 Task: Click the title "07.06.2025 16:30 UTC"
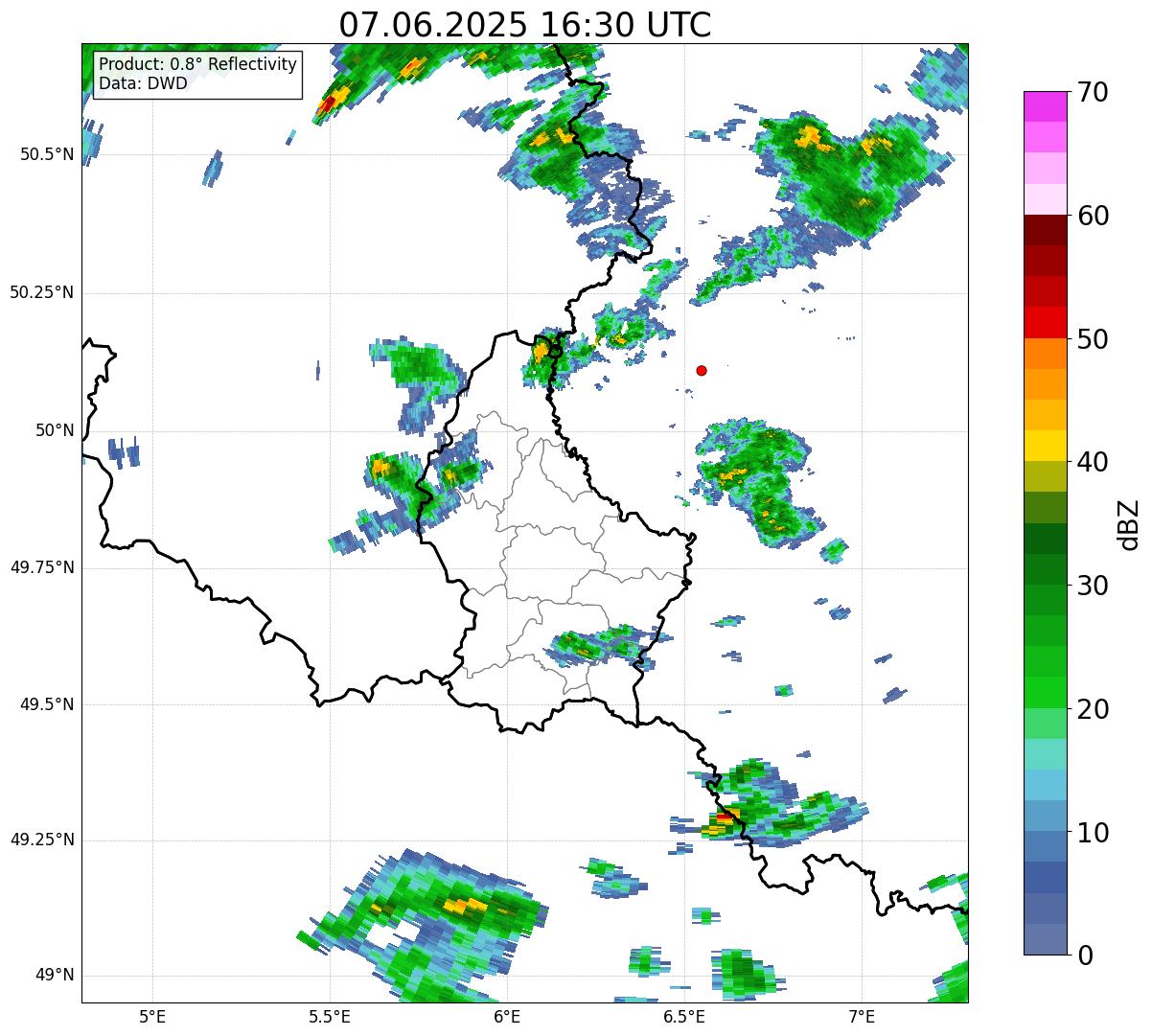525,24
